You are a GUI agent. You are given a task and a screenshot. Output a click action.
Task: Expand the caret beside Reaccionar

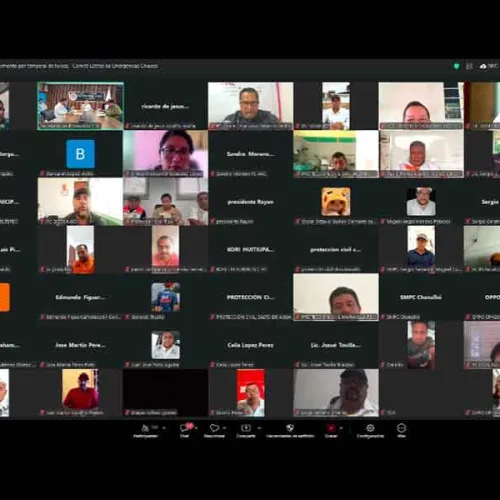225,428
